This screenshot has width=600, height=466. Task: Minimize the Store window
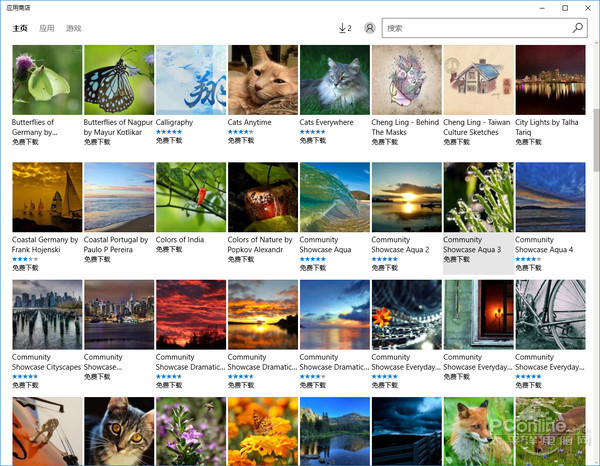pyautogui.click(x=537, y=7)
